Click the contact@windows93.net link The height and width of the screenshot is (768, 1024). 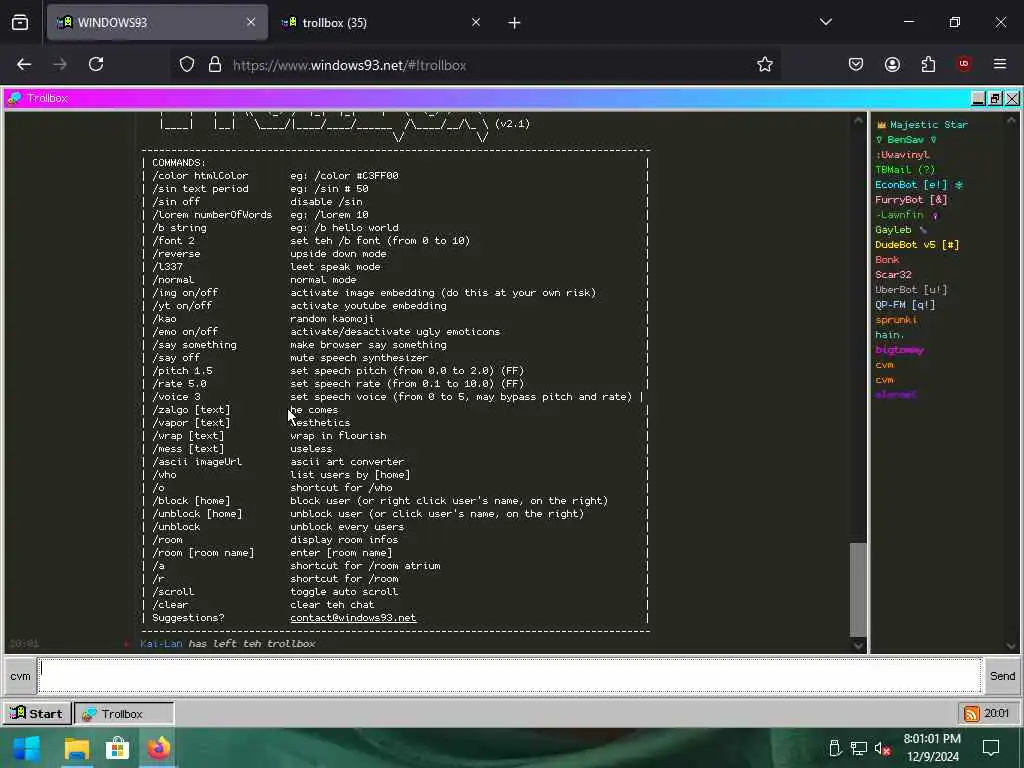[353, 618]
